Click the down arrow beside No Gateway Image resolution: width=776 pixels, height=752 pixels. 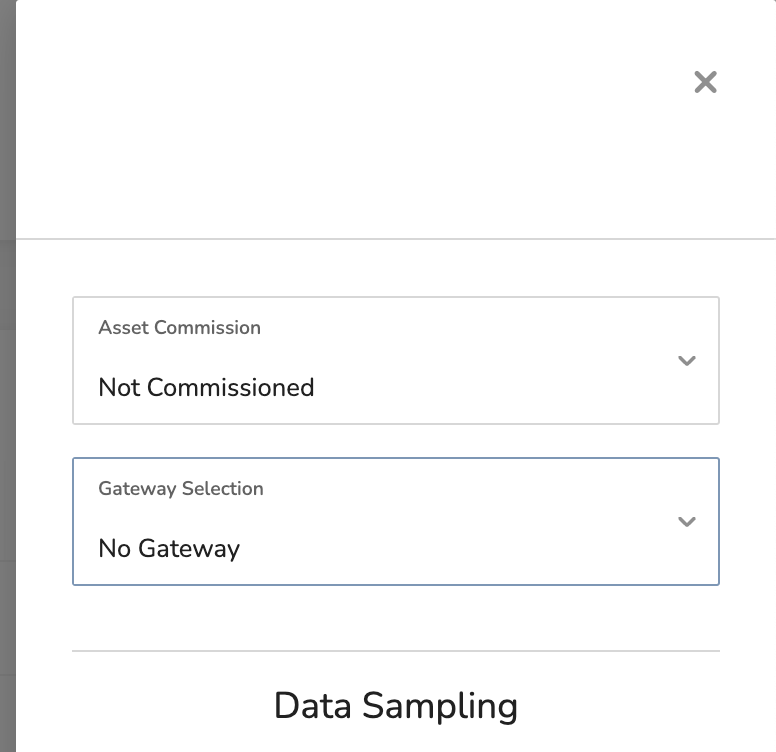pos(686,521)
